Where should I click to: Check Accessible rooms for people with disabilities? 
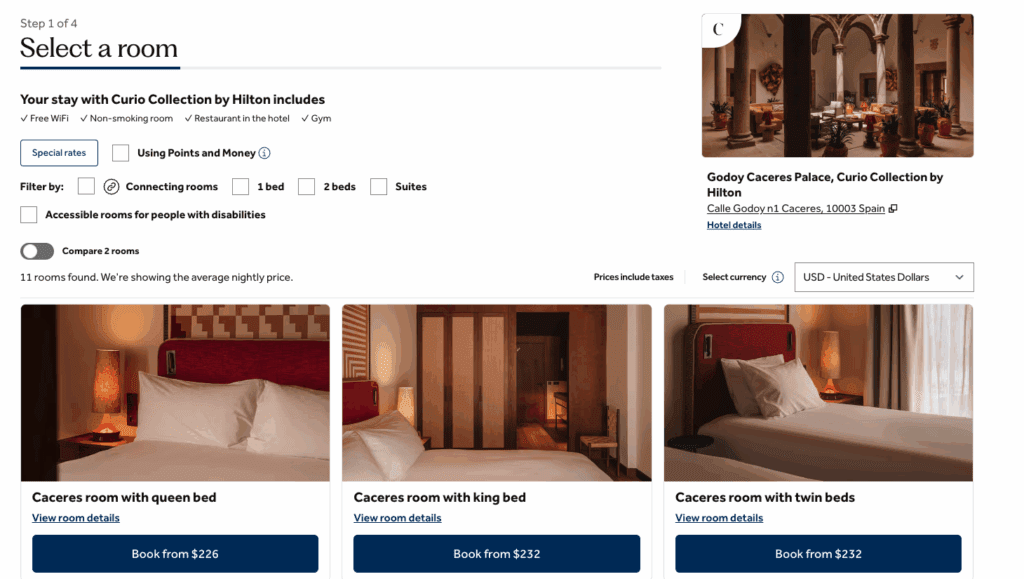[29, 215]
